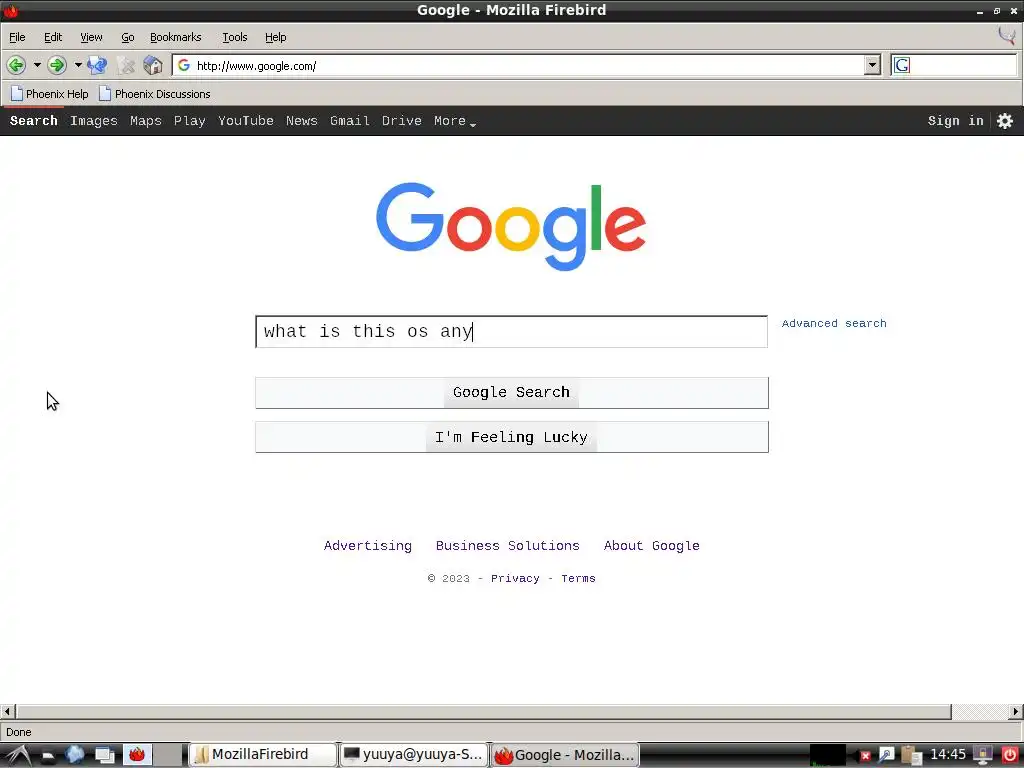Click the Google favicon in the address bar
Image resolution: width=1024 pixels, height=768 pixels.
click(x=184, y=65)
